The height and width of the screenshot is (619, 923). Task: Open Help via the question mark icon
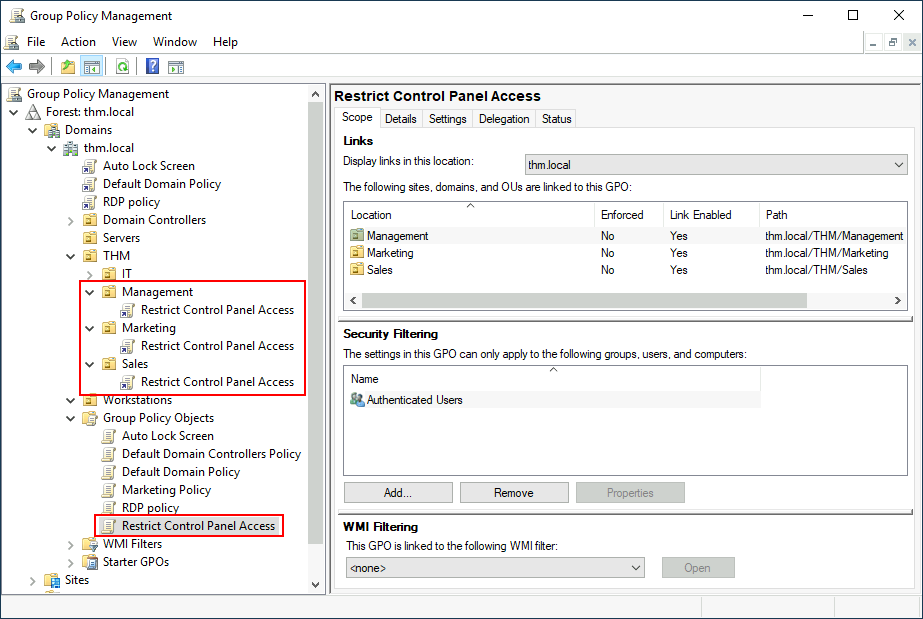152,66
